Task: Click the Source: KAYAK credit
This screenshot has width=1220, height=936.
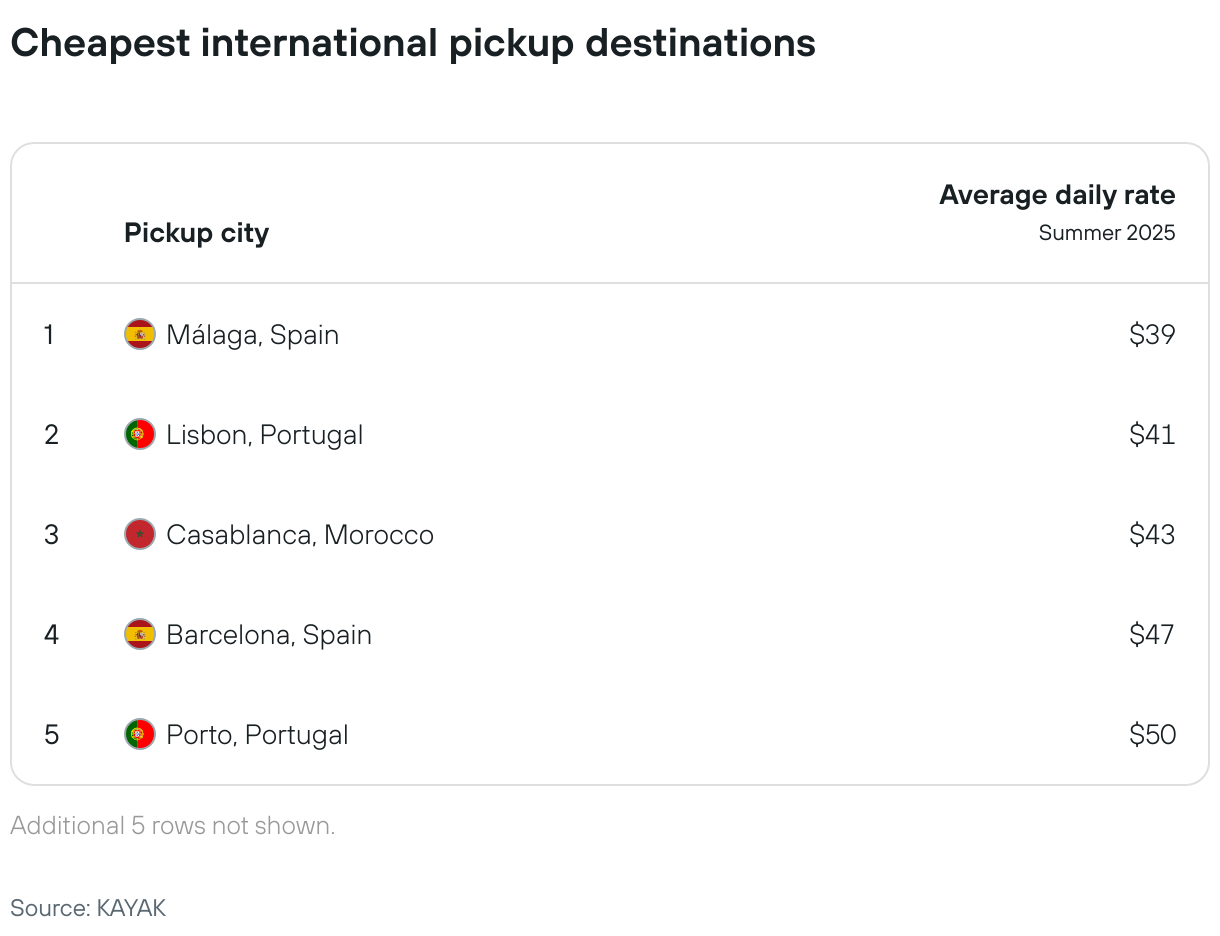Action: coord(88,908)
